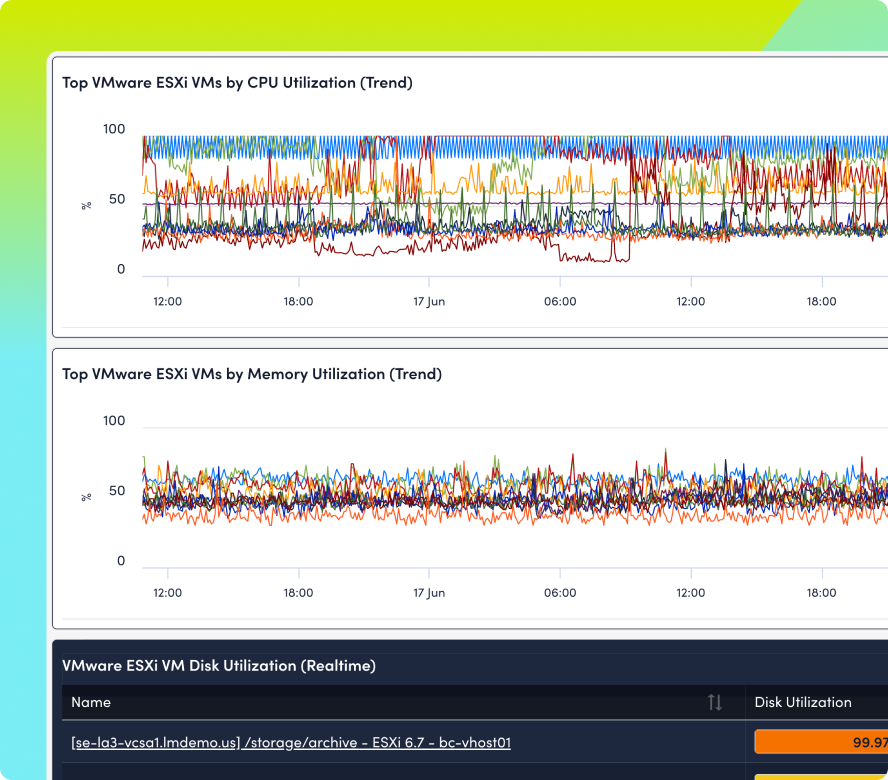The image size is (888, 780).
Task: Click the % axis label on CPU chart
Action: (87, 205)
